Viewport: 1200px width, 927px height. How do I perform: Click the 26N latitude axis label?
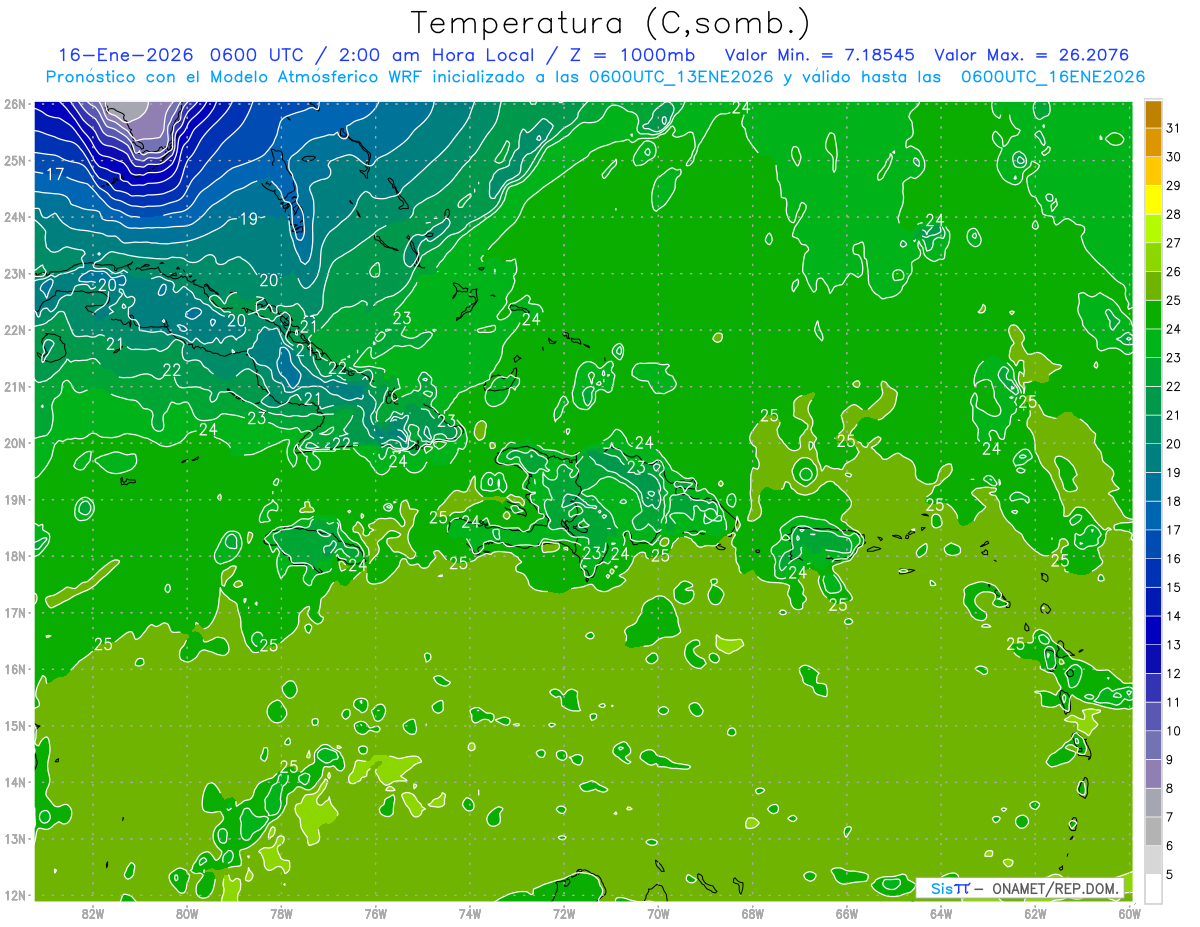[x=14, y=104]
